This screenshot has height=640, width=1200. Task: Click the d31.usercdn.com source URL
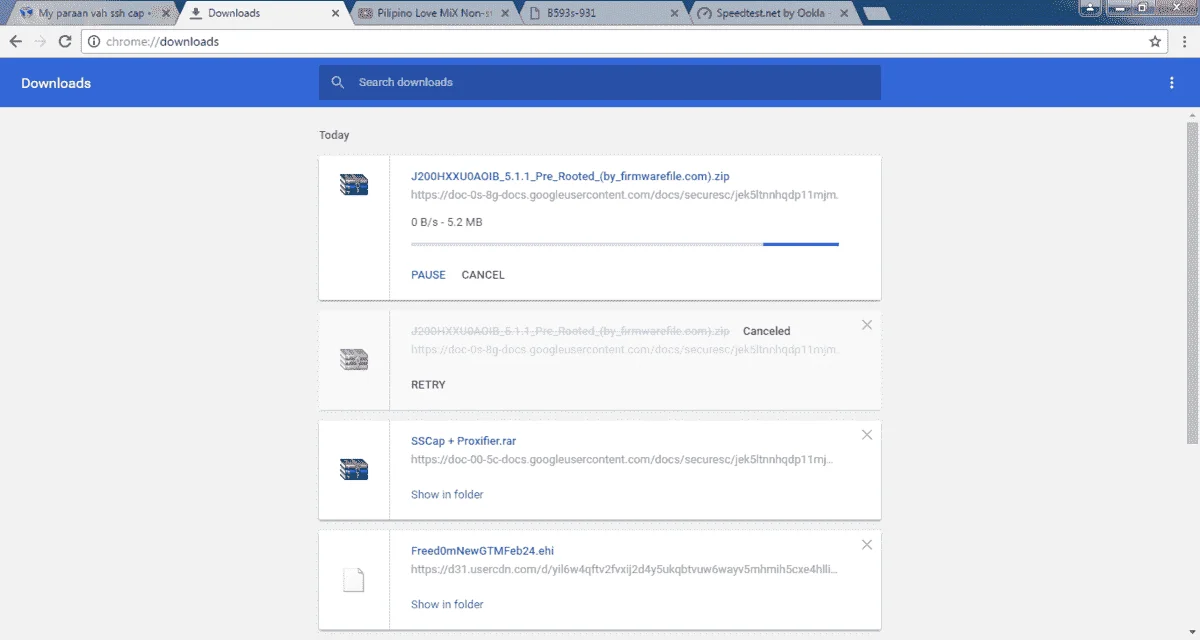624,570
